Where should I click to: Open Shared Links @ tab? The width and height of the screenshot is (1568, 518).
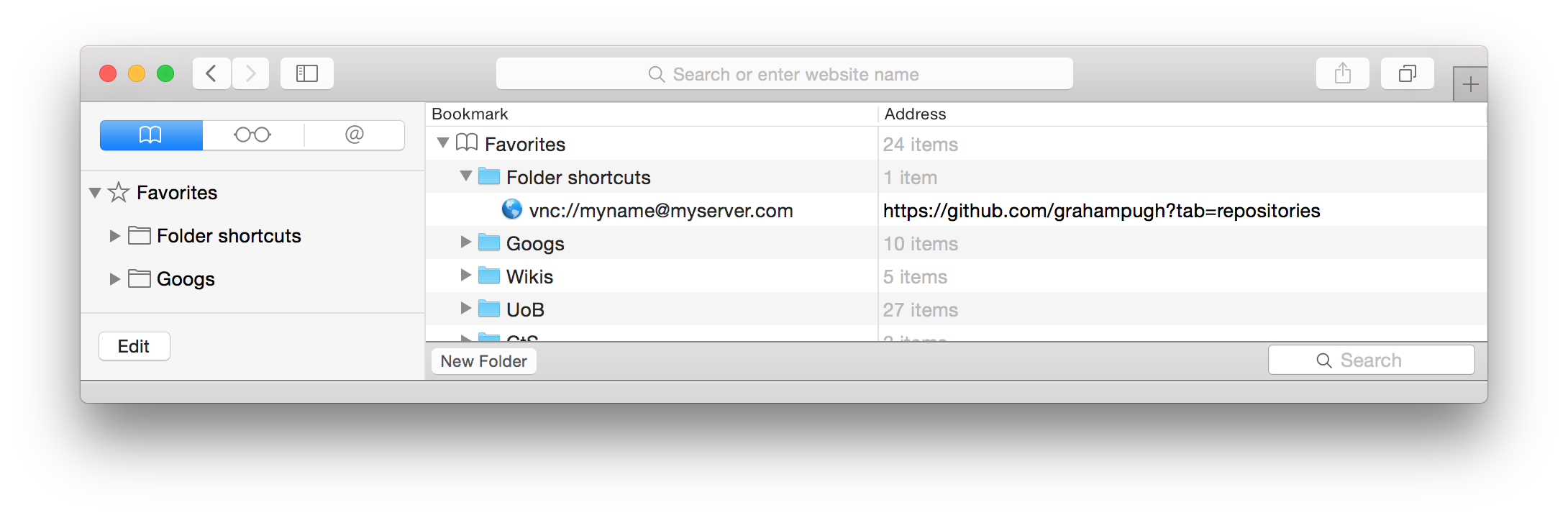coord(355,135)
